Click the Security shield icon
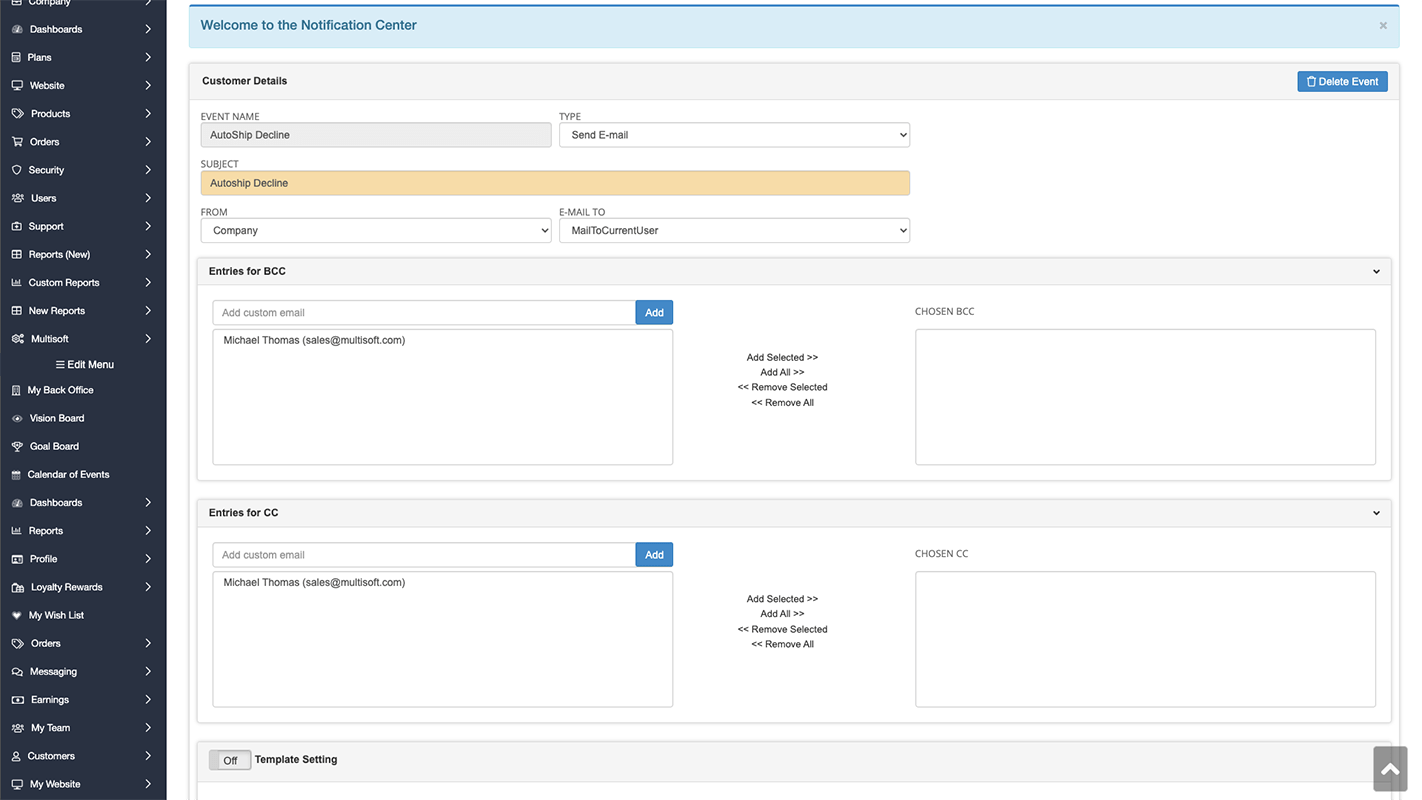Viewport: 1422px width, 800px height. (16, 169)
